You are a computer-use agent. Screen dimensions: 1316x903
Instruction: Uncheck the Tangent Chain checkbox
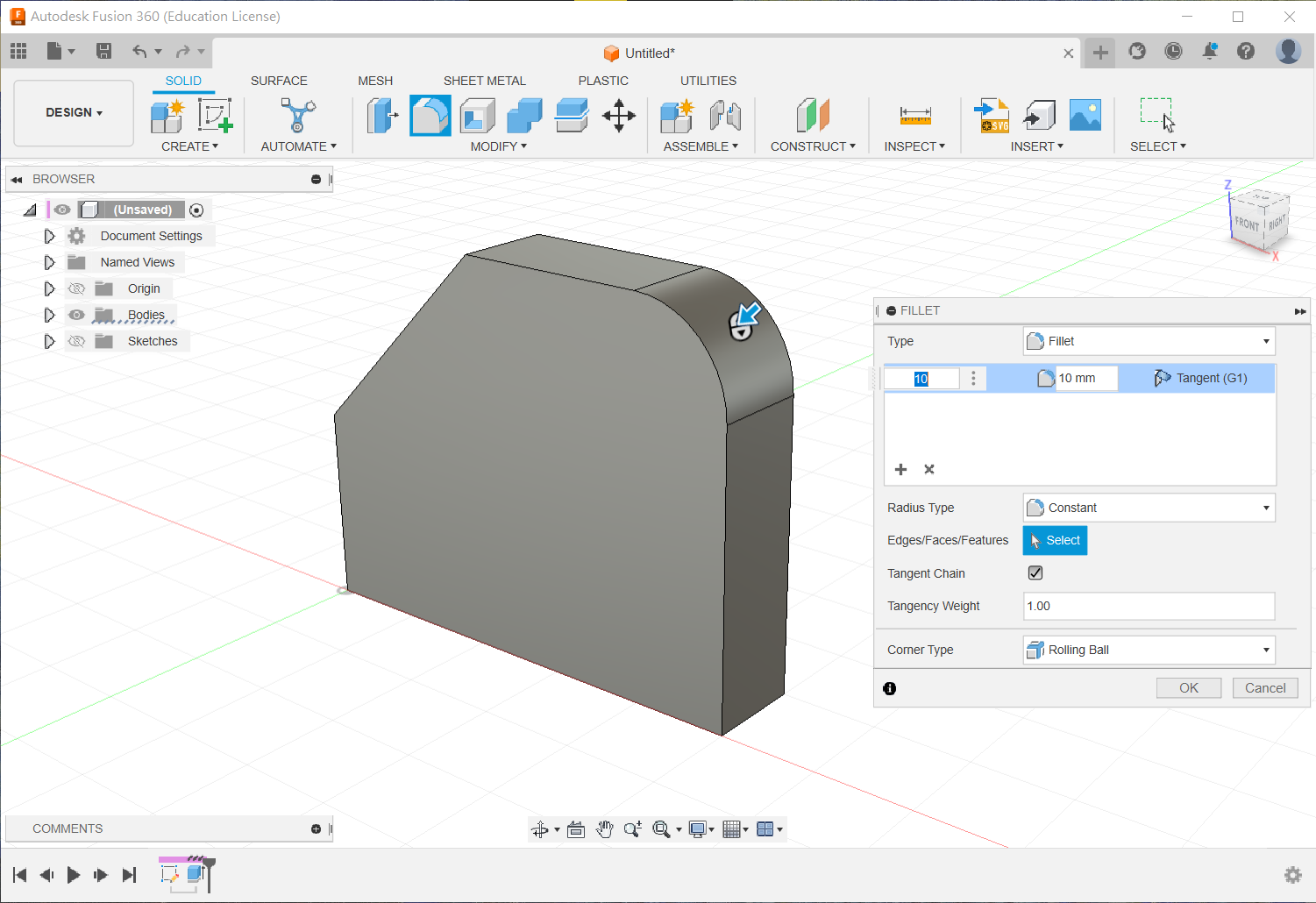click(x=1035, y=573)
